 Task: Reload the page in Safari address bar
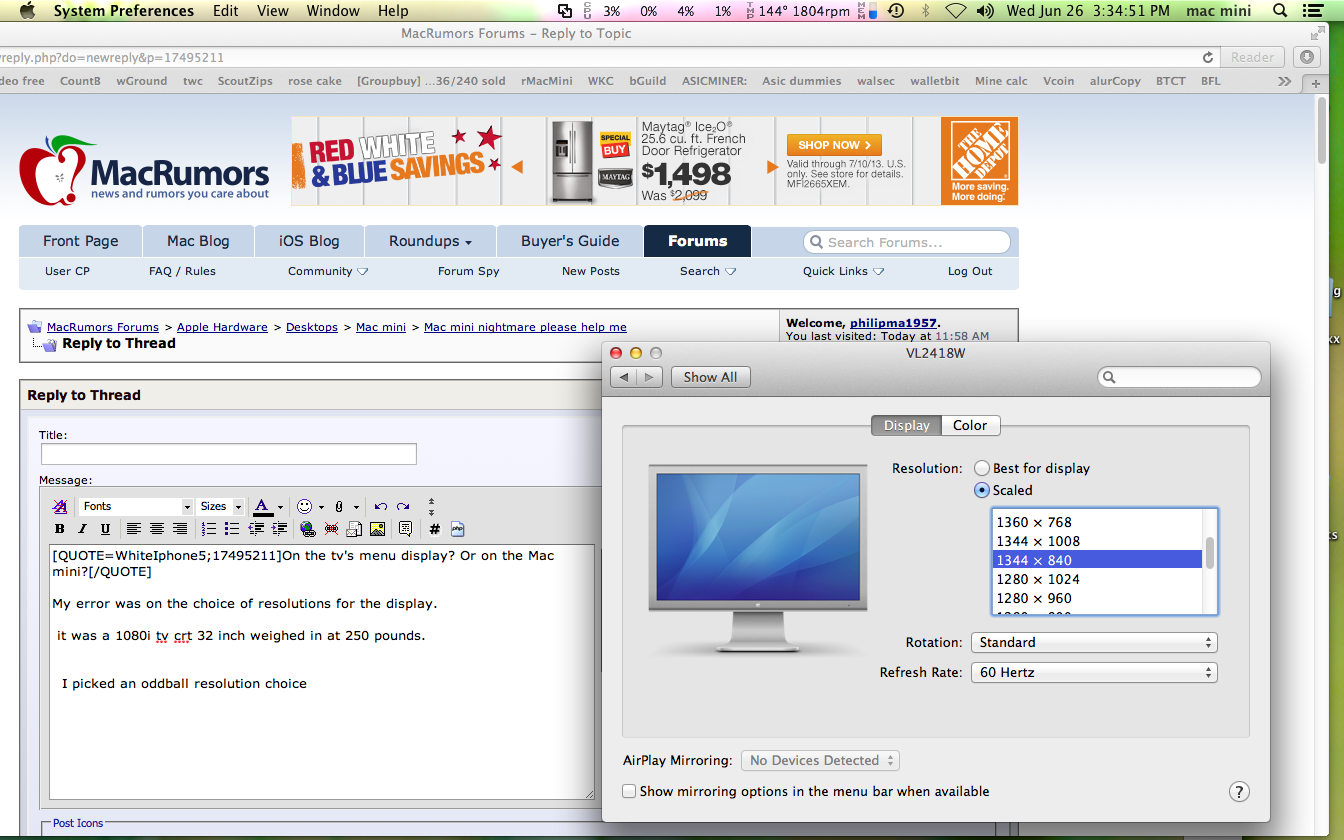[1208, 58]
